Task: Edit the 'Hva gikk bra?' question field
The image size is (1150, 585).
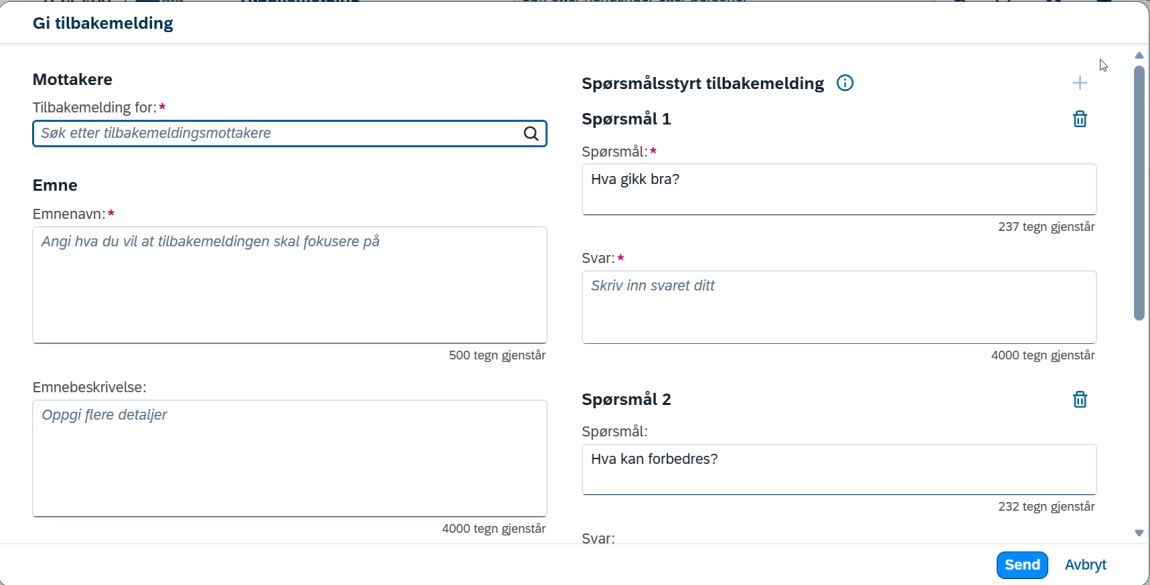Action: [x=839, y=189]
